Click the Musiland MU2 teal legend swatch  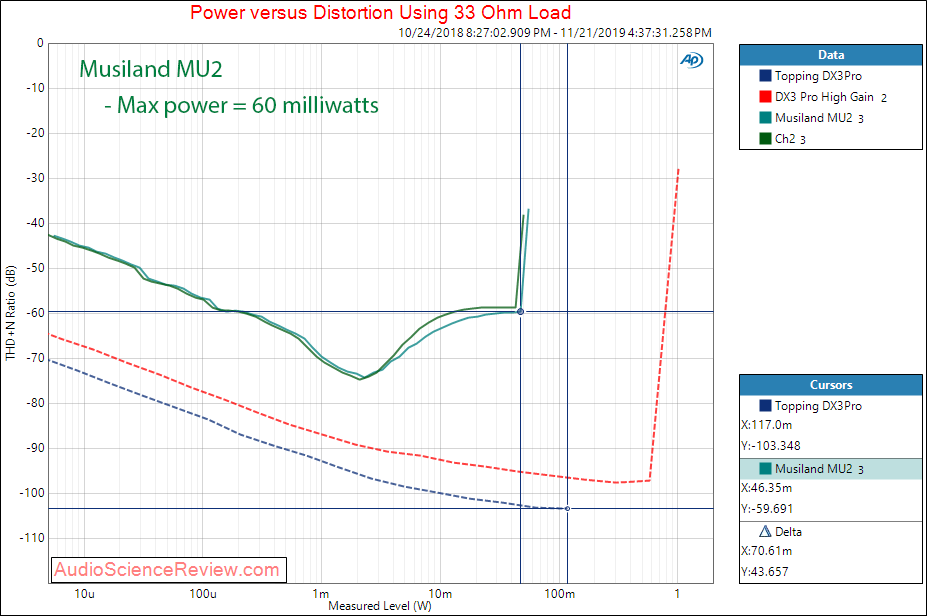(x=765, y=118)
